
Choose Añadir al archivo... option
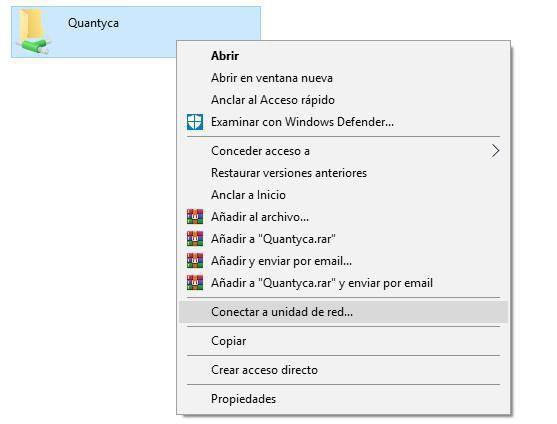coord(344,217)
